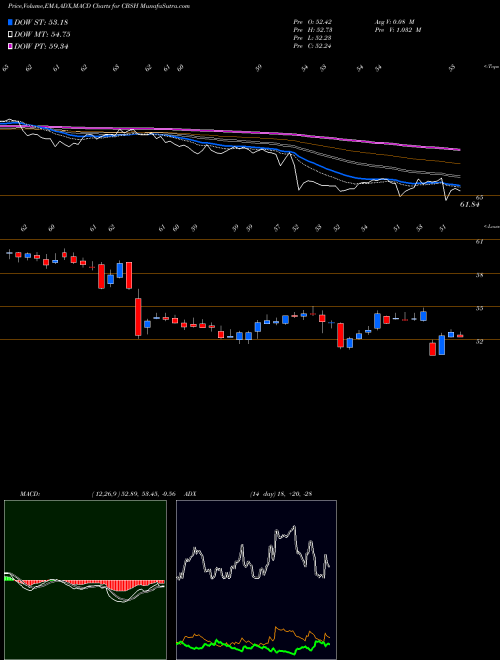Click the end of the magenta EMA line
This screenshot has width=500, height=660.
coord(459,149)
